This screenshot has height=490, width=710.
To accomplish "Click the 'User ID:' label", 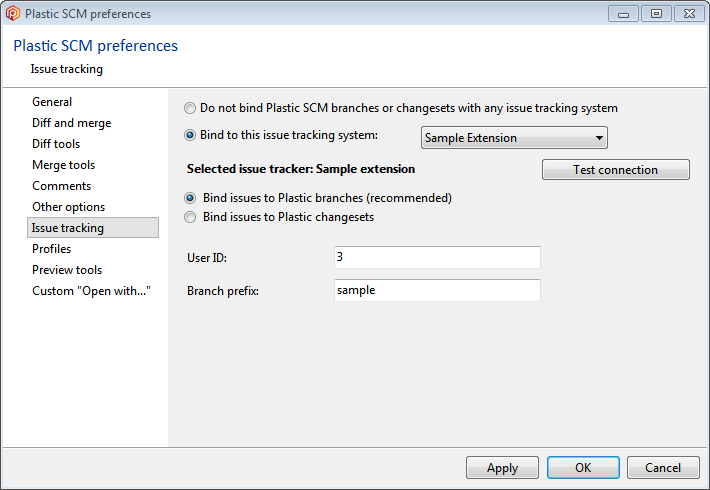I will 207,258.
